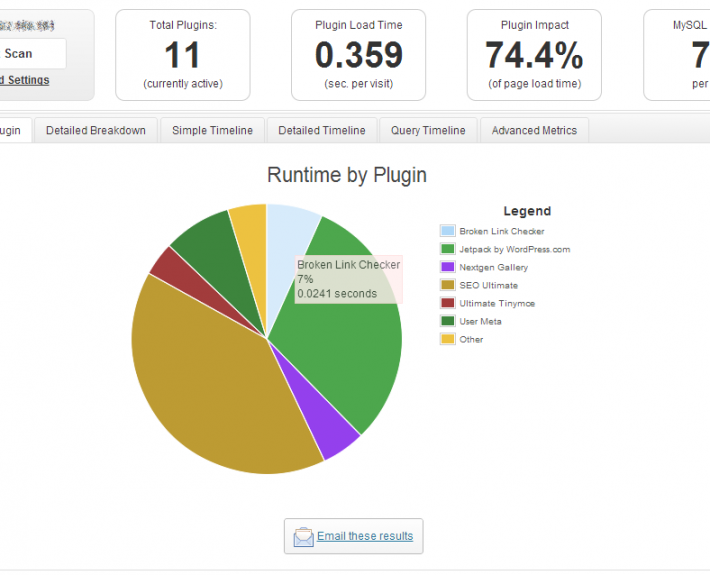The image size is (710, 575).
Task: Click the envelope icon beside Email these results
Action: [x=303, y=537]
